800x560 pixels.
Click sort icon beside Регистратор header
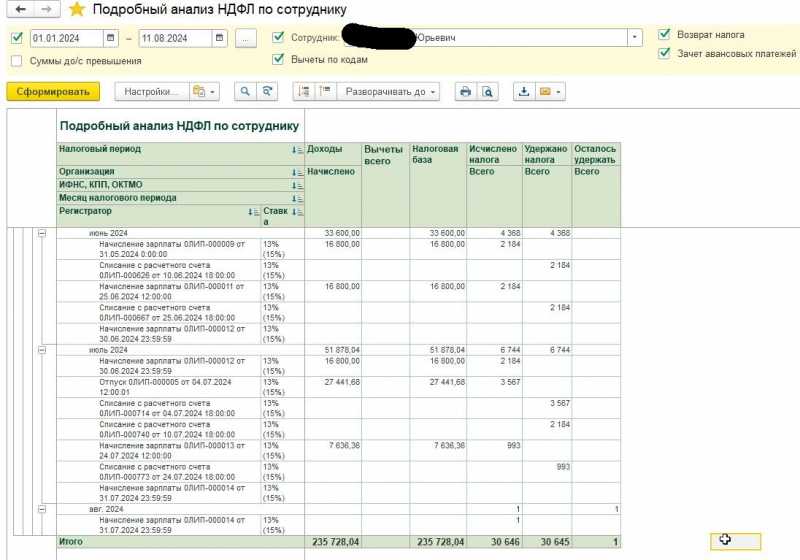(254, 212)
